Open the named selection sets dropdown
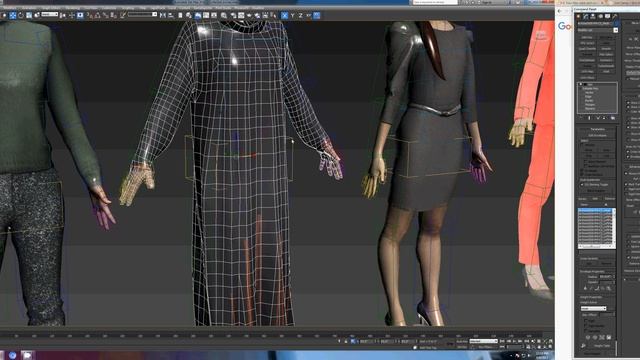The height and width of the screenshot is (360, 640). [x=142, y=14]
